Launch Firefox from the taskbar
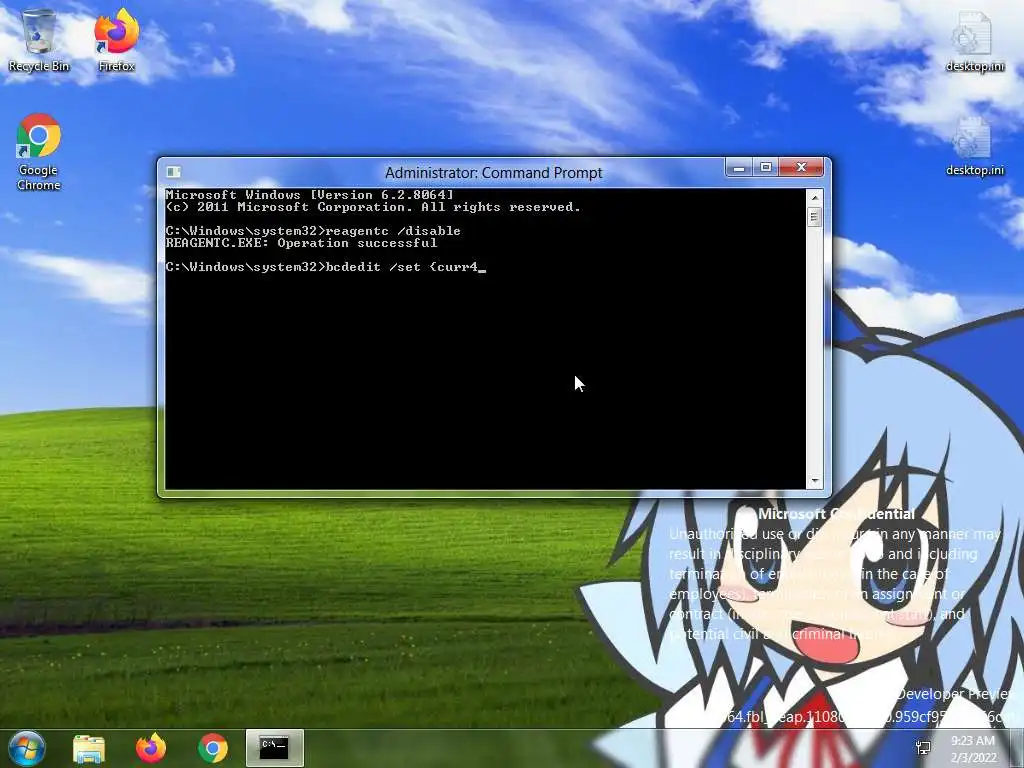Screen dimensions: 1024x768 (x=151, y=748)
